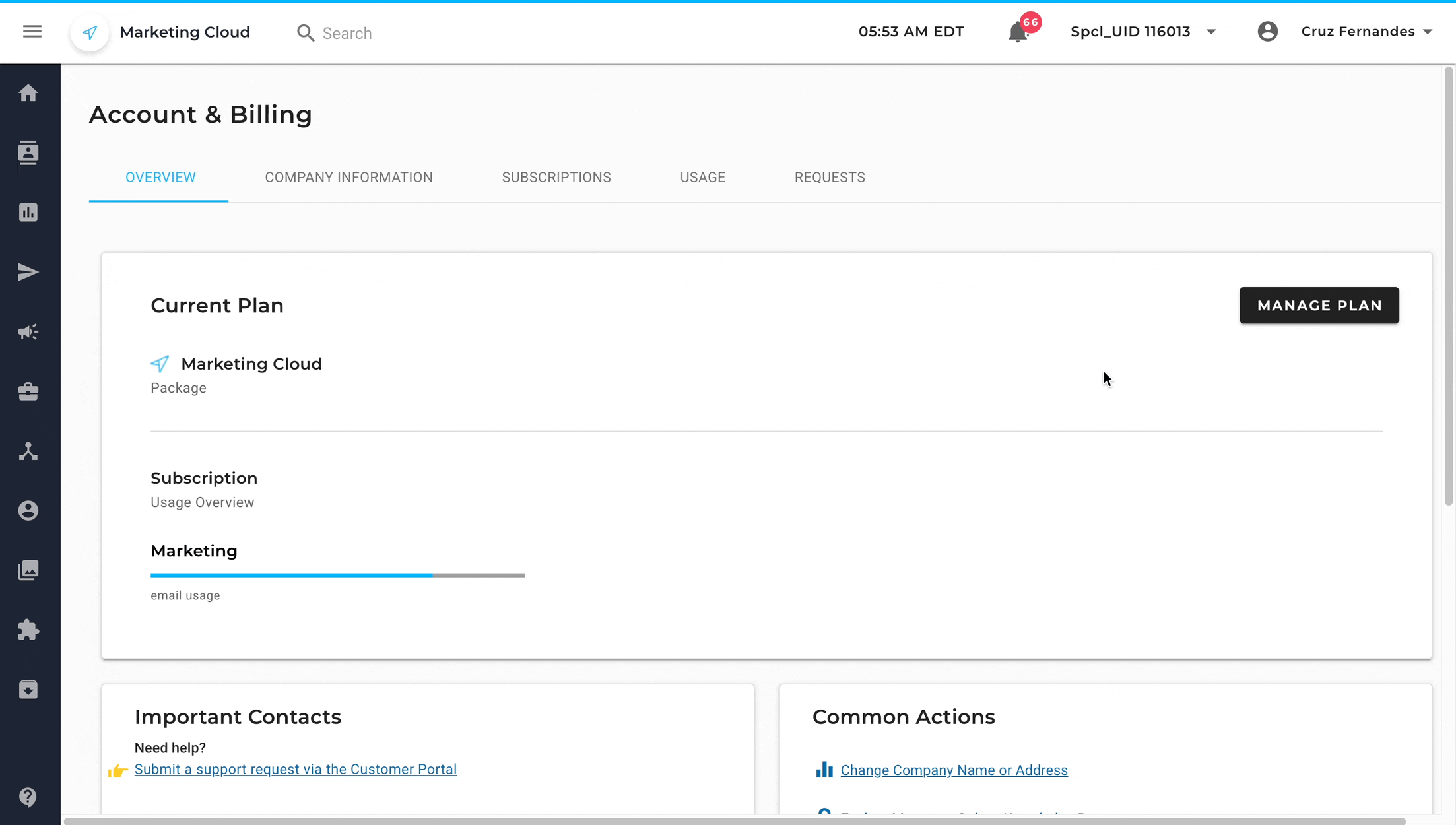Viewport: 1456px width, 825px height.
Task: Click the Marketing email usage progress bar
Action: (337, 575)
